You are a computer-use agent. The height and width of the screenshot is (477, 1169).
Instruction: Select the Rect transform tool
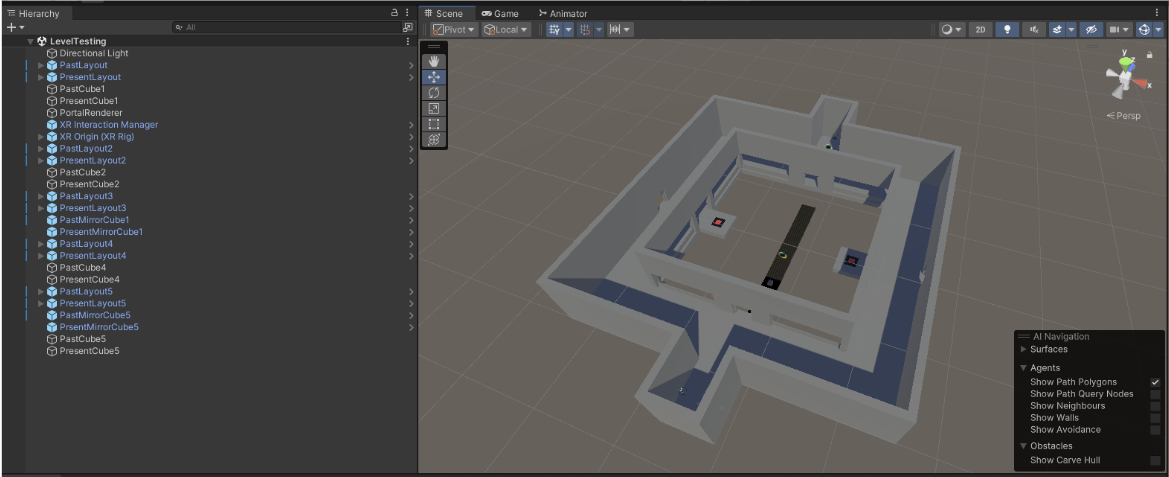pos(434,124)
